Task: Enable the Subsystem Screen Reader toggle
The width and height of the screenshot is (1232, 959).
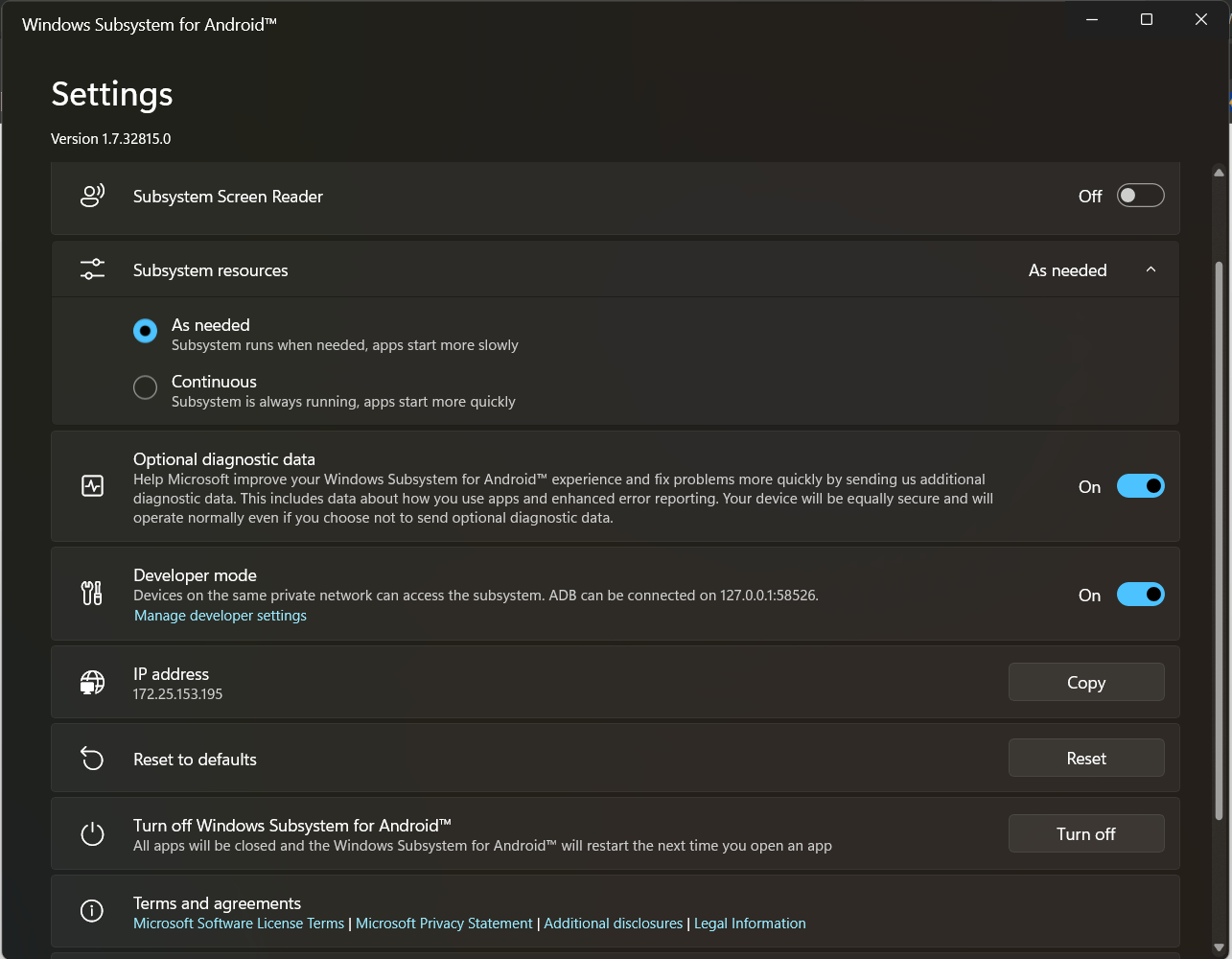Action: pyautogui.click(x=1140, y=195)
